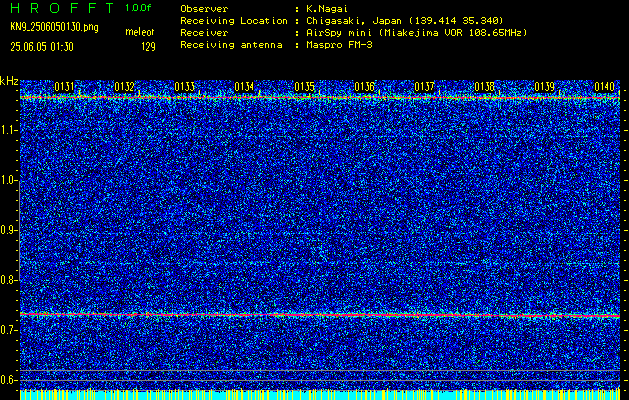Click the 0131 time marker
The image size is (629, 400).
64,86
